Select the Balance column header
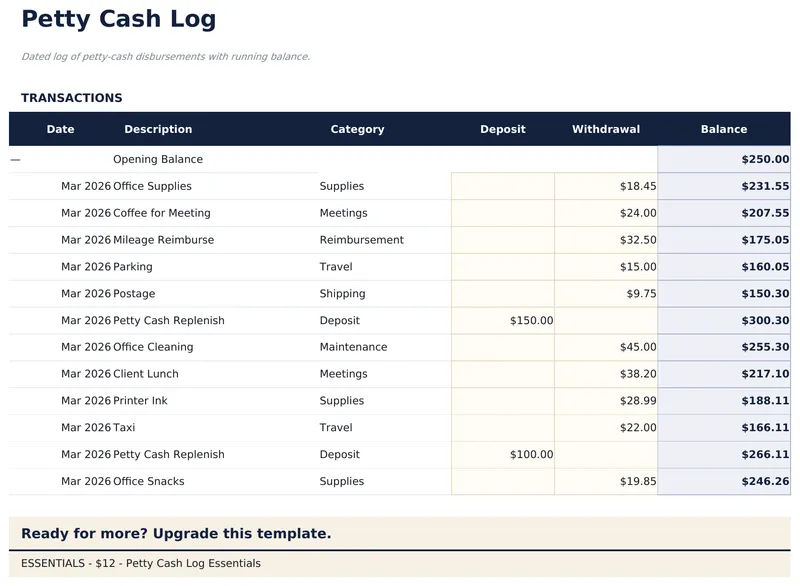 (724, 129)
